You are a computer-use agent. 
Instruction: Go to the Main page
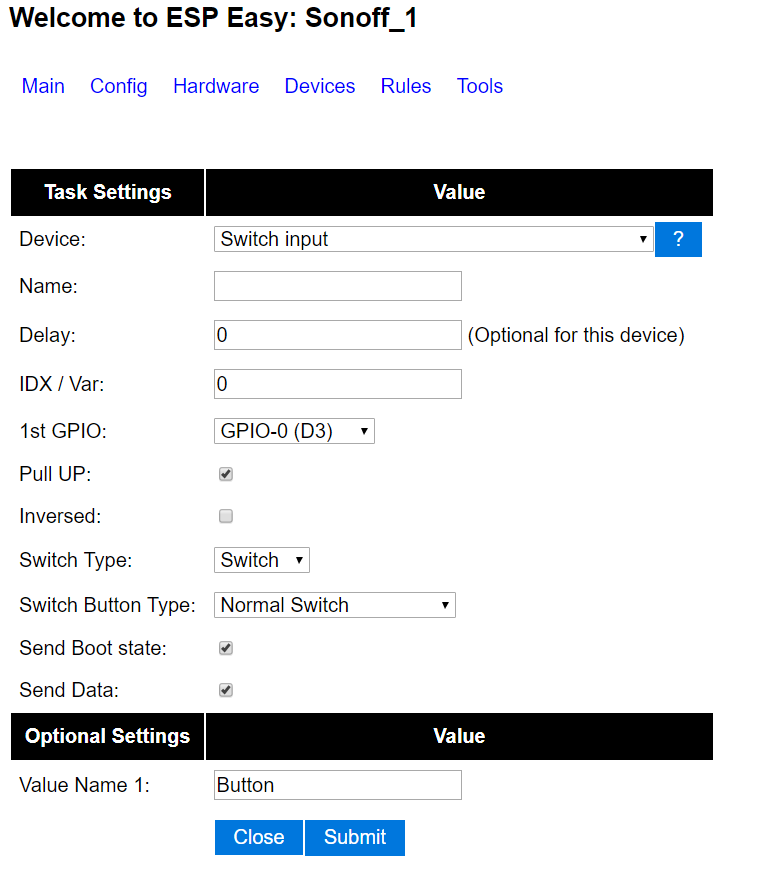point(43,86)
